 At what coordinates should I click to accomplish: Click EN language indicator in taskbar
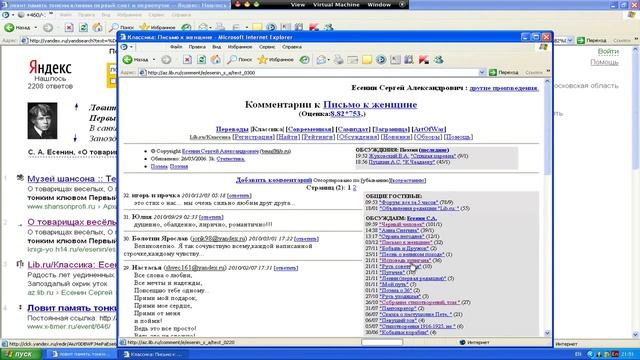[578, 354]
